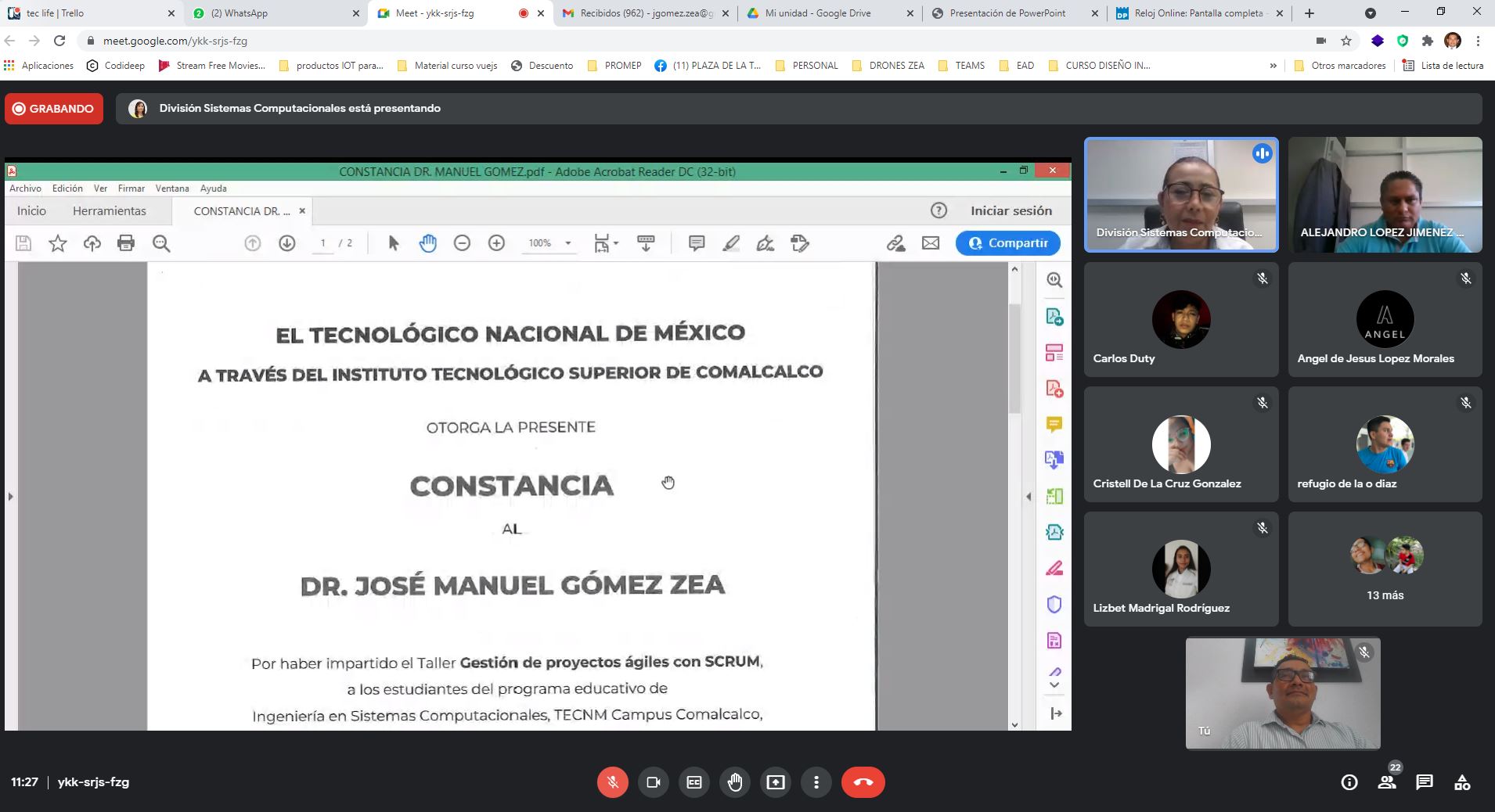
Task: Bookmark this page with the star icon
Action: (1346, 41)
